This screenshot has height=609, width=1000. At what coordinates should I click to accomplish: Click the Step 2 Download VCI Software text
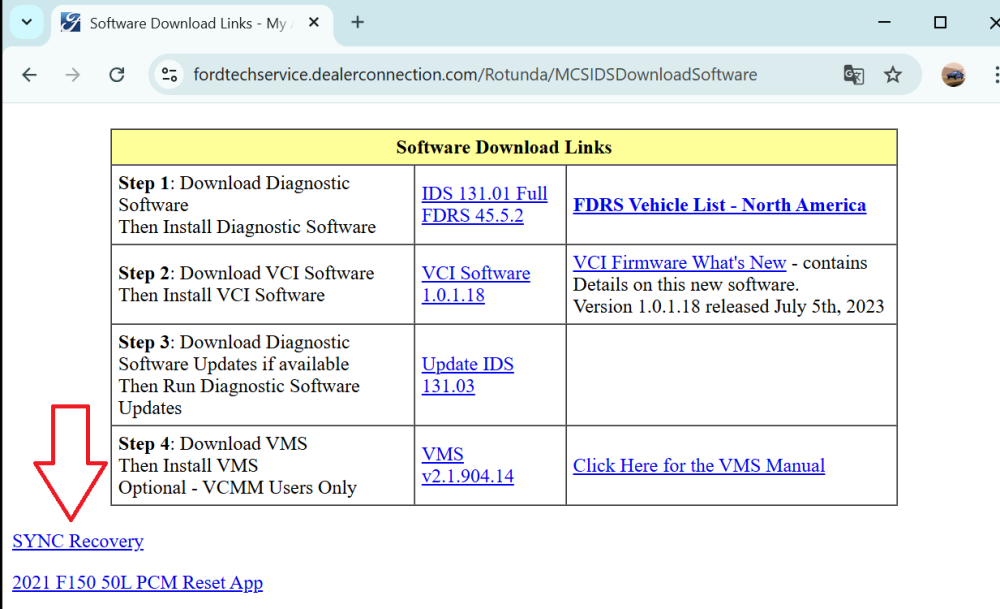coord(246,284)
